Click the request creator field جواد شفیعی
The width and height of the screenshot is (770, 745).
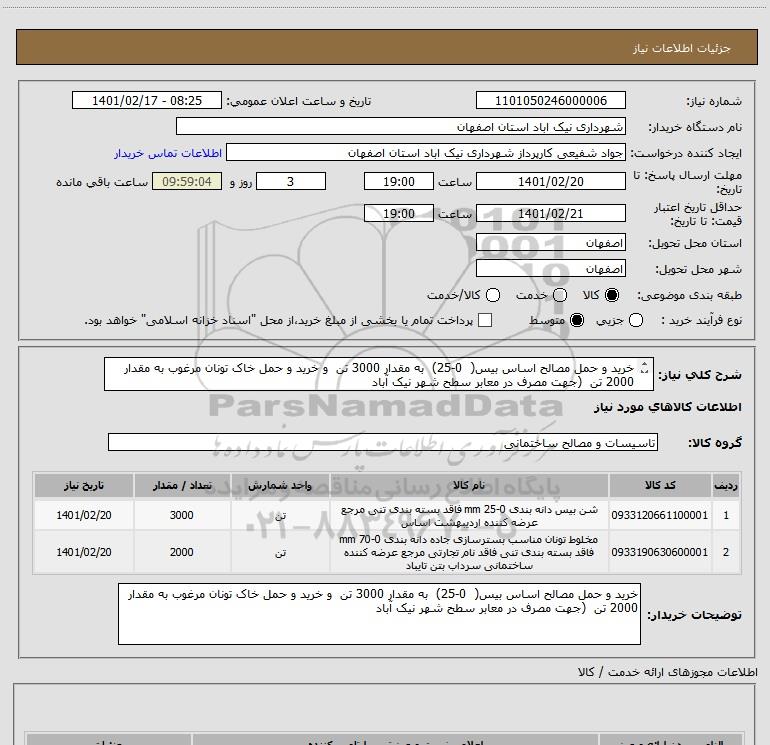426,153
